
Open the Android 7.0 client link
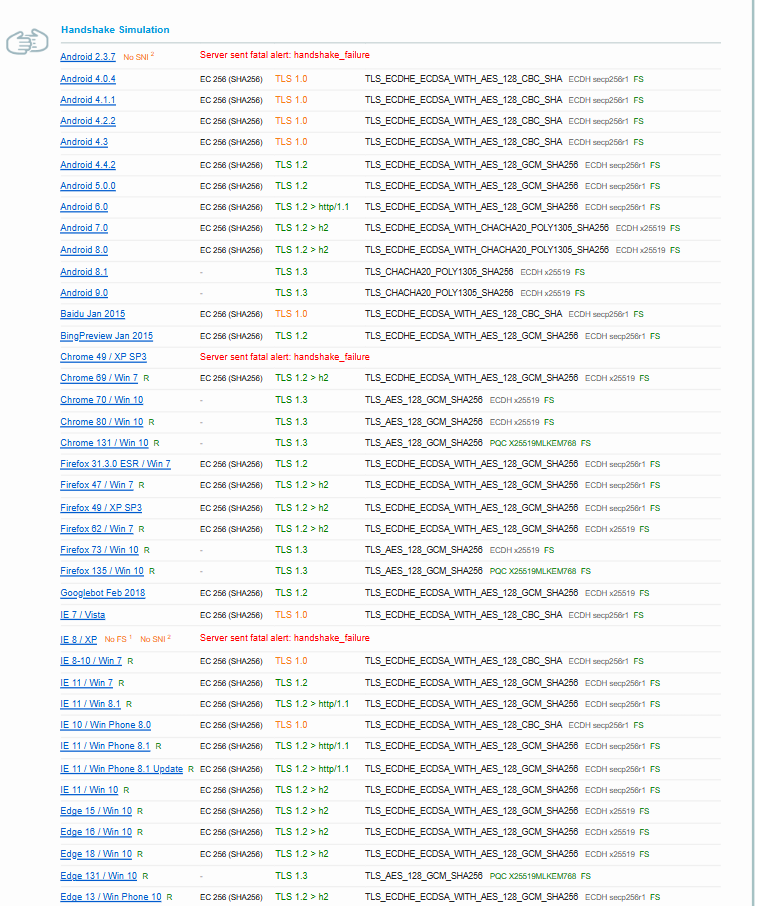coord(84,228)
